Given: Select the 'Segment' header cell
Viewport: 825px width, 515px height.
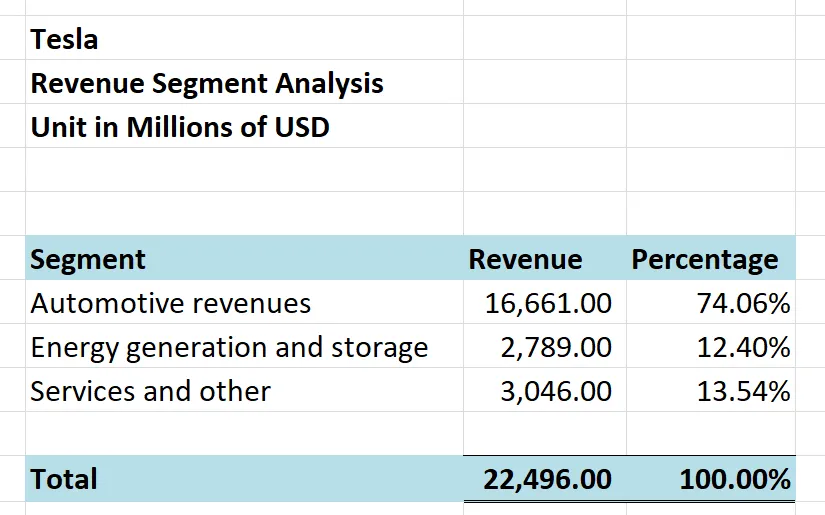Looking at the screenshot, I should (244, 258).
